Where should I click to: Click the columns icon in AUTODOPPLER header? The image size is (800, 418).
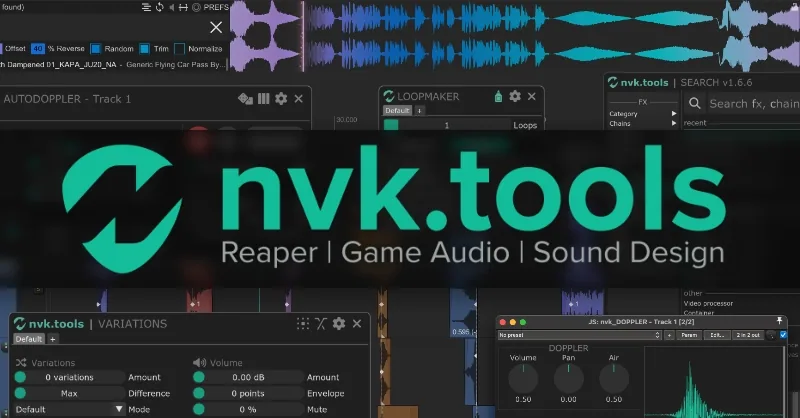point(263,99)
